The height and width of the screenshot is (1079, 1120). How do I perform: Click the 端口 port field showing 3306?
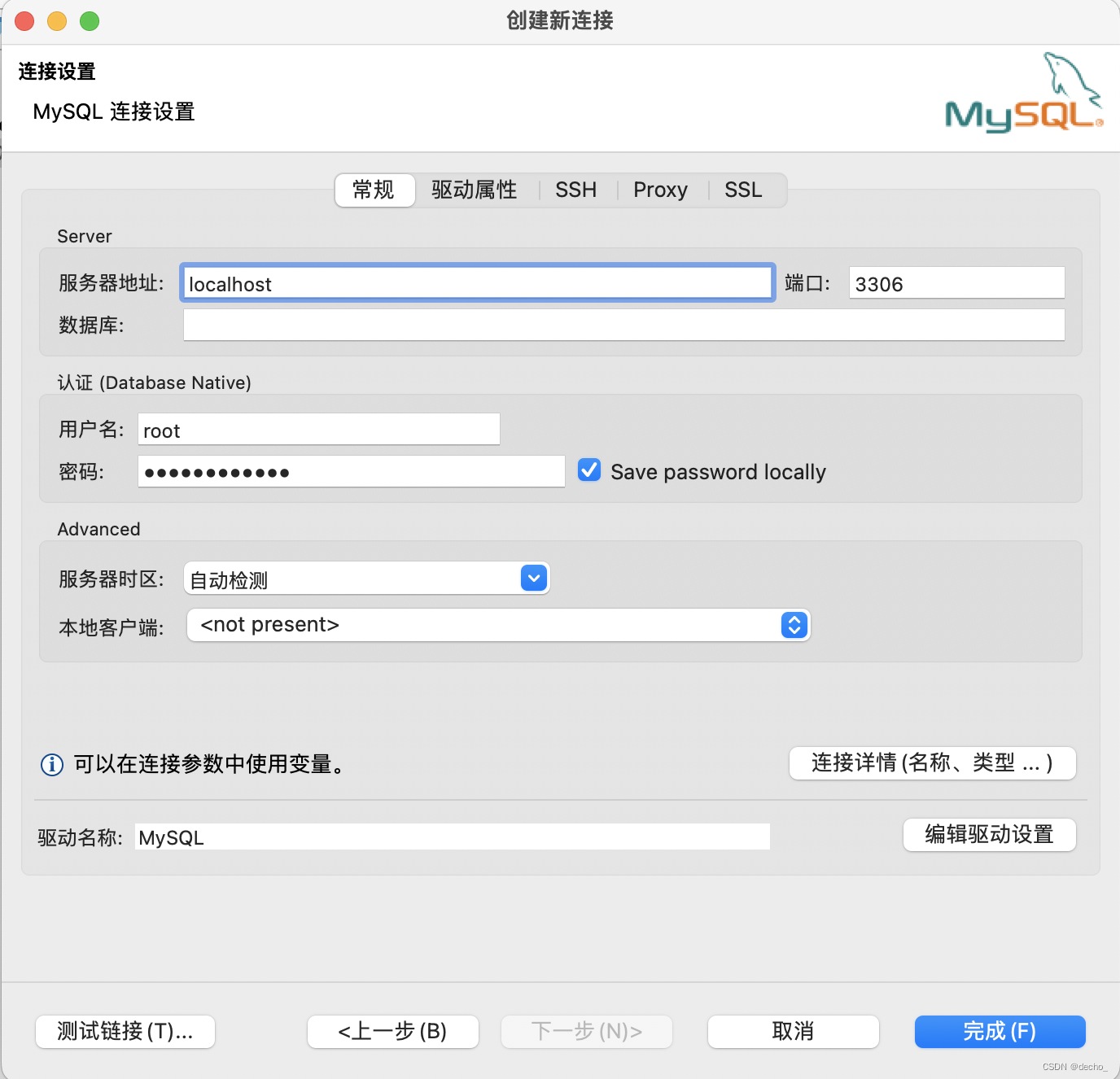pyautogui.click(x=956, y=283)
